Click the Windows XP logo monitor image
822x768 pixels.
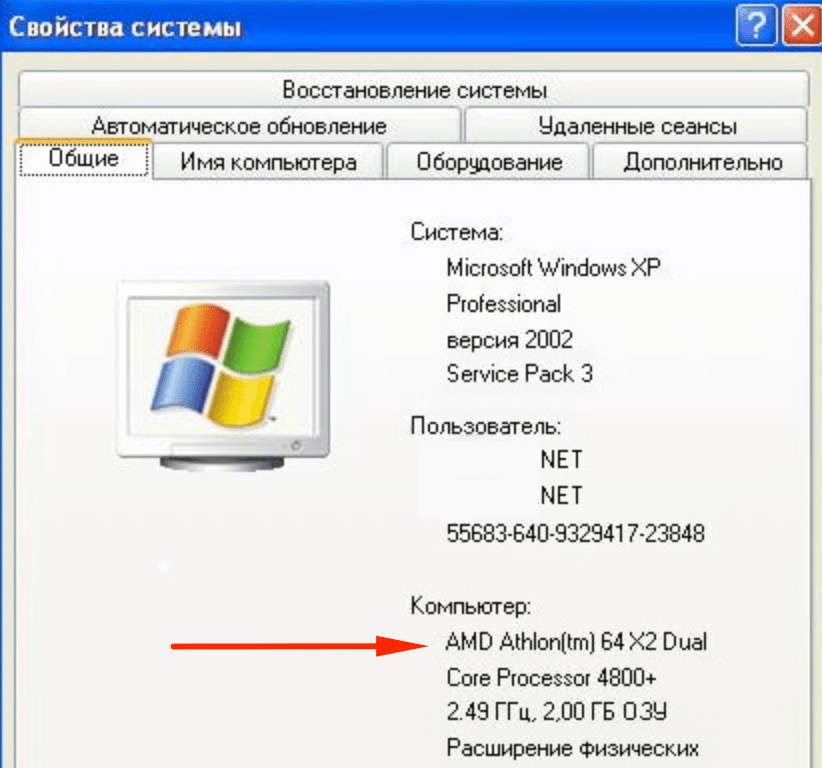tap(224, 375)
